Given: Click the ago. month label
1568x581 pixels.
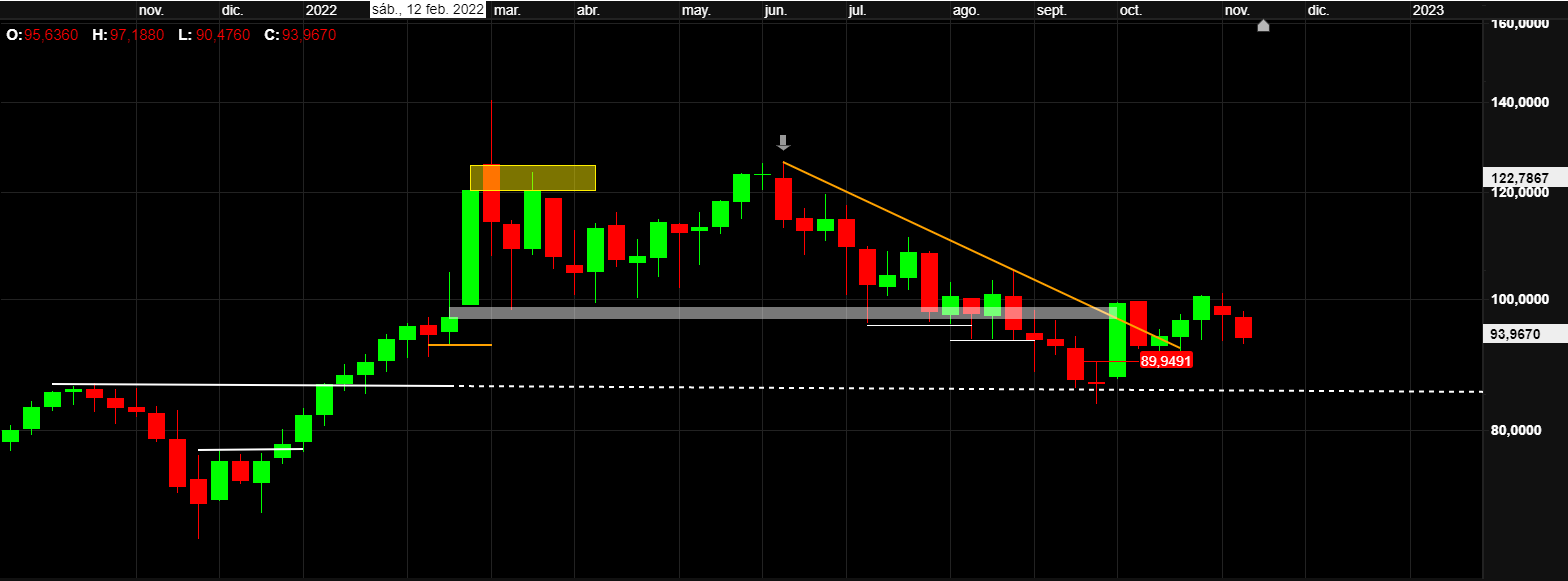Looking at the screenshot, I should (x=966, y=10).
